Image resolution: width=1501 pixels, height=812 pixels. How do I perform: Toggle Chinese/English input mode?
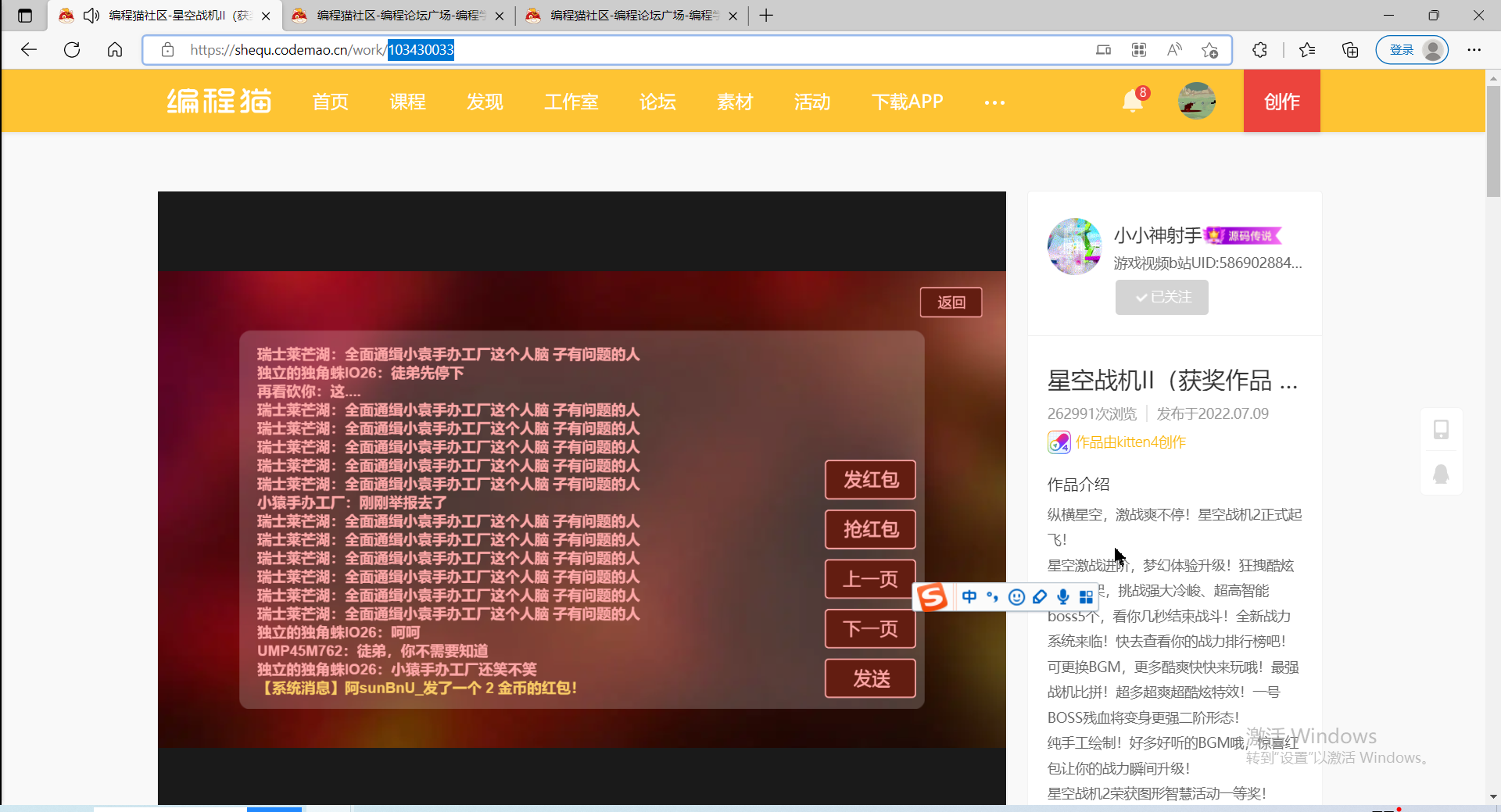point(969,597)
